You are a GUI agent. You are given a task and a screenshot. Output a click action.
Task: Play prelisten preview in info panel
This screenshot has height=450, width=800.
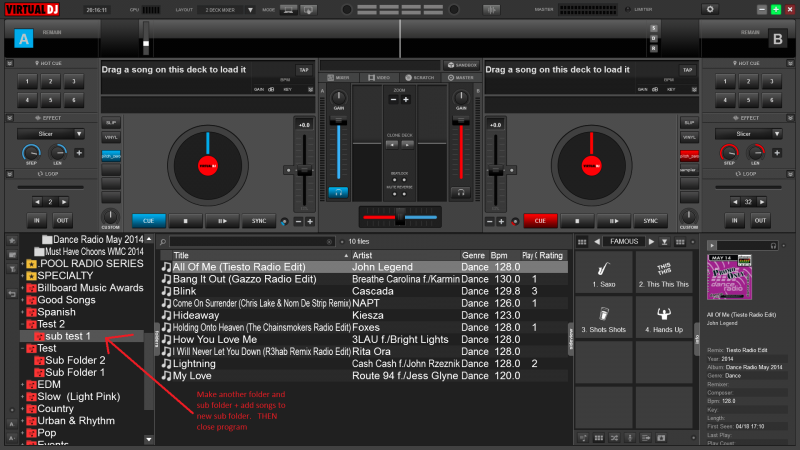coord(712,245)
